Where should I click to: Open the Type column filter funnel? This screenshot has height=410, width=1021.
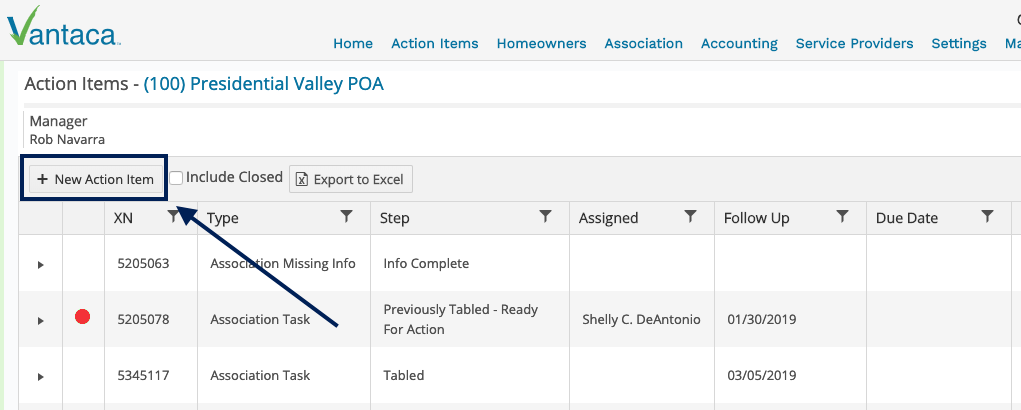346,217
